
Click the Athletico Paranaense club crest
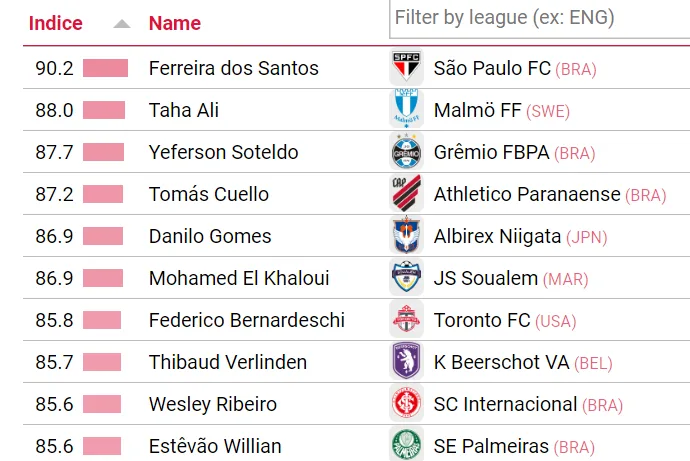tap(406, 194)
